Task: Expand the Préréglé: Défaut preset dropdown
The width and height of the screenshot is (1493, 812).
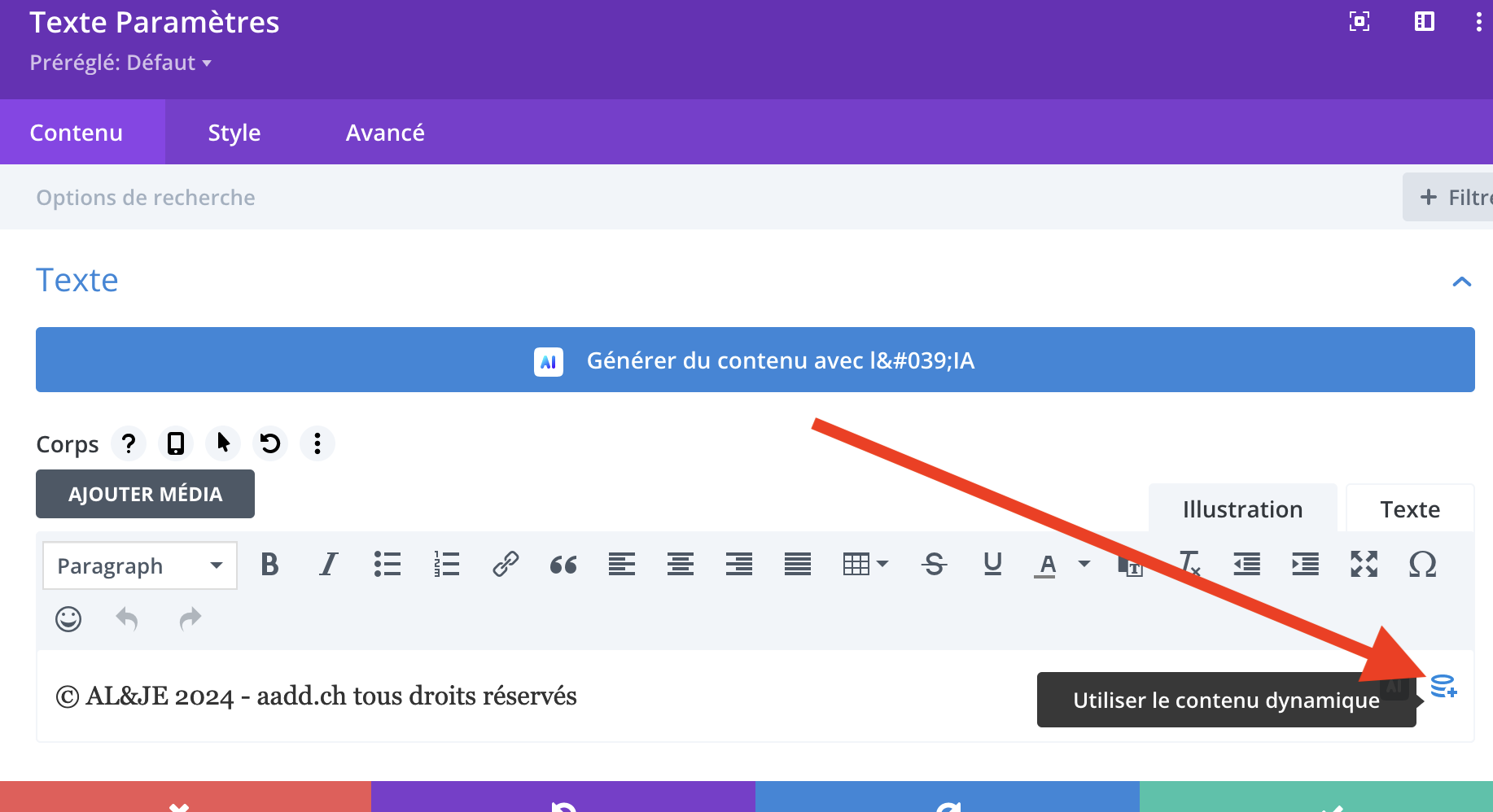Action: [120, 63]
